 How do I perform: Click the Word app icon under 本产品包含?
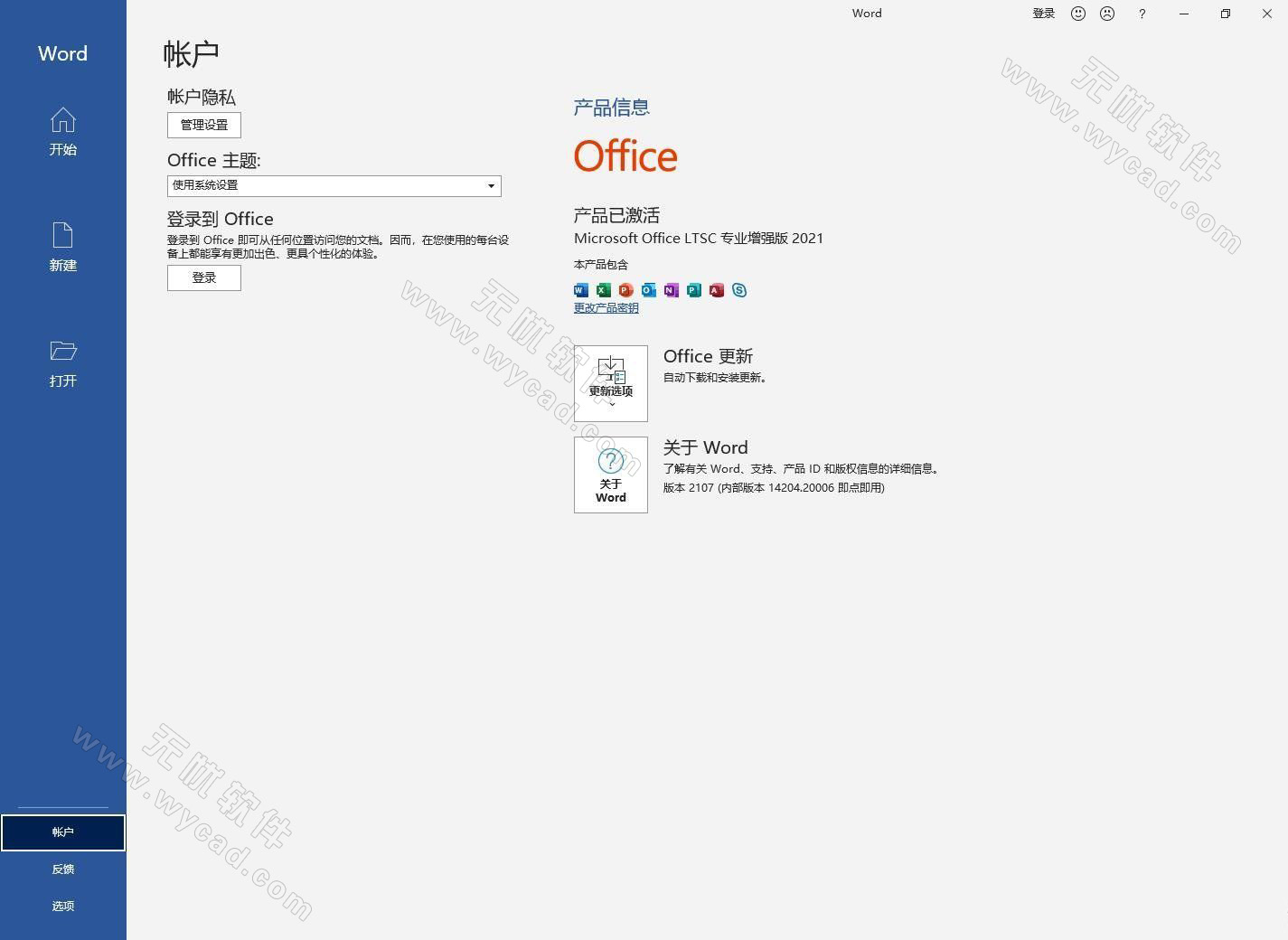click(x=581, y=290)
